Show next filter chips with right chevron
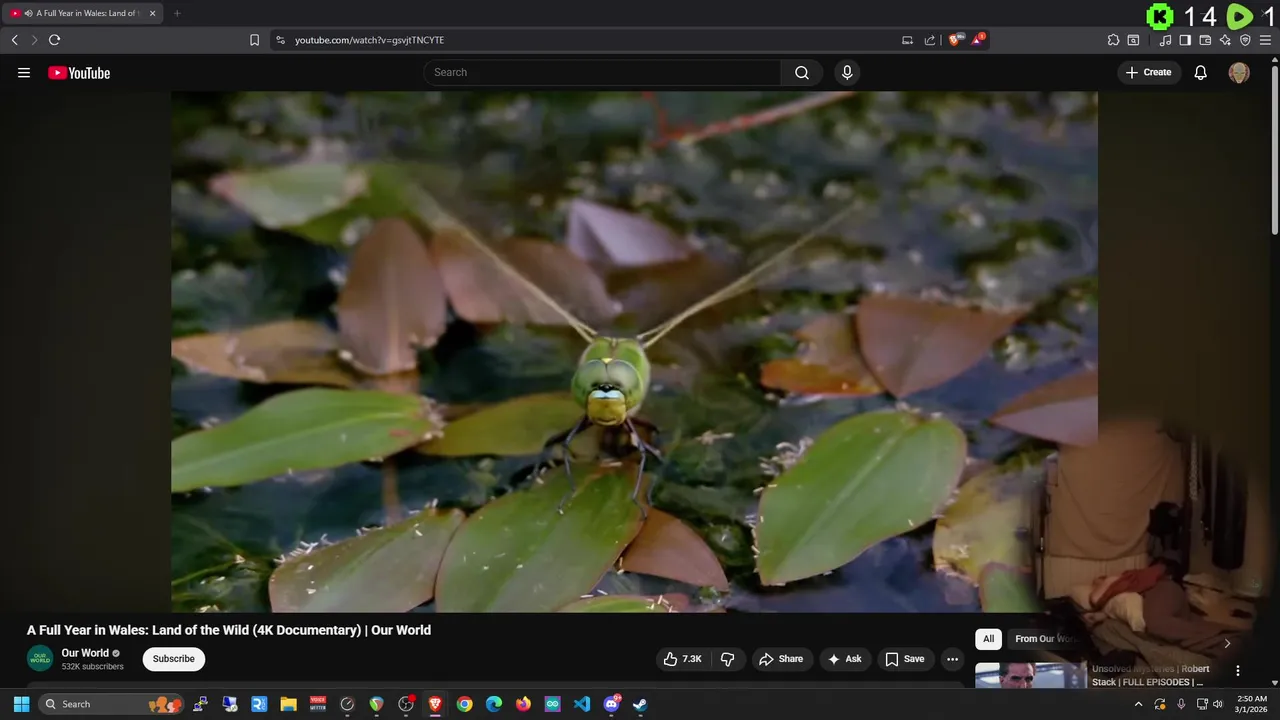 (1227, 643)
